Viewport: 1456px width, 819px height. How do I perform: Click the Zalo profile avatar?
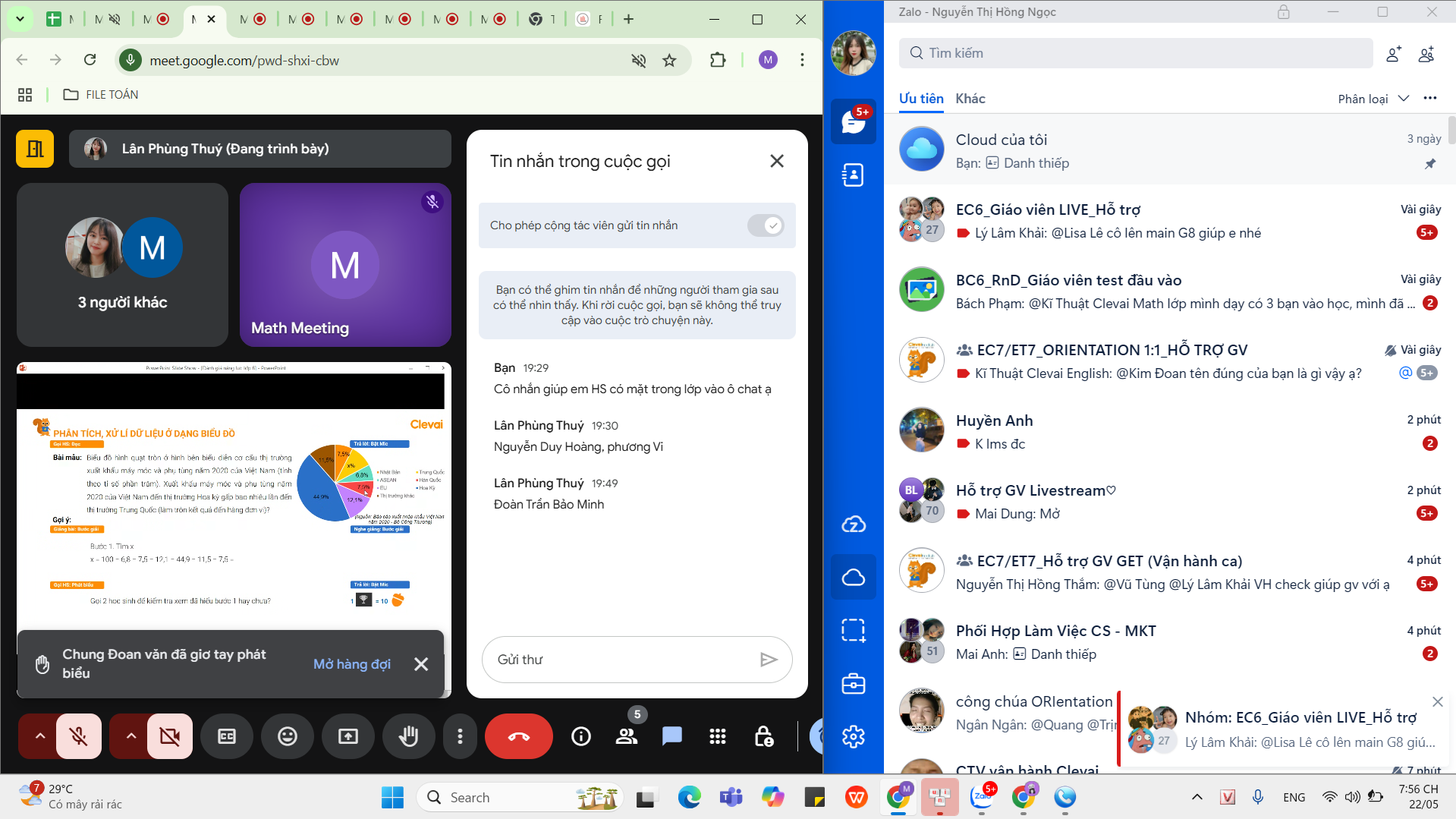click(854, 53)
